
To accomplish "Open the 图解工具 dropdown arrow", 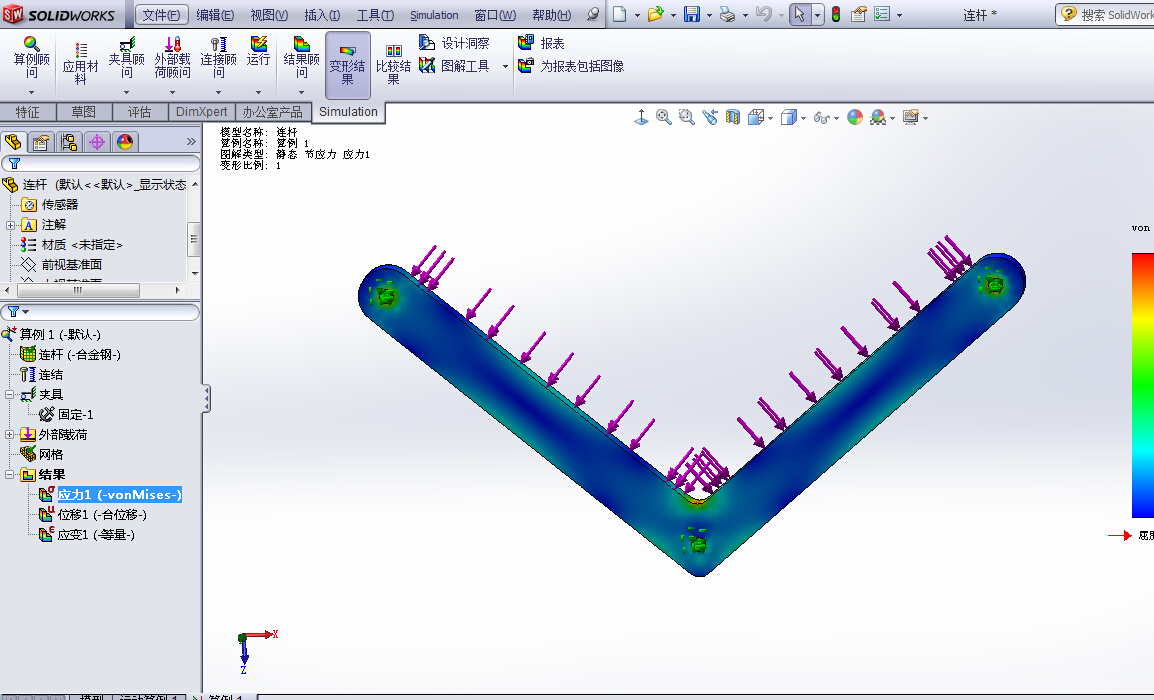I will pos(505,67).
